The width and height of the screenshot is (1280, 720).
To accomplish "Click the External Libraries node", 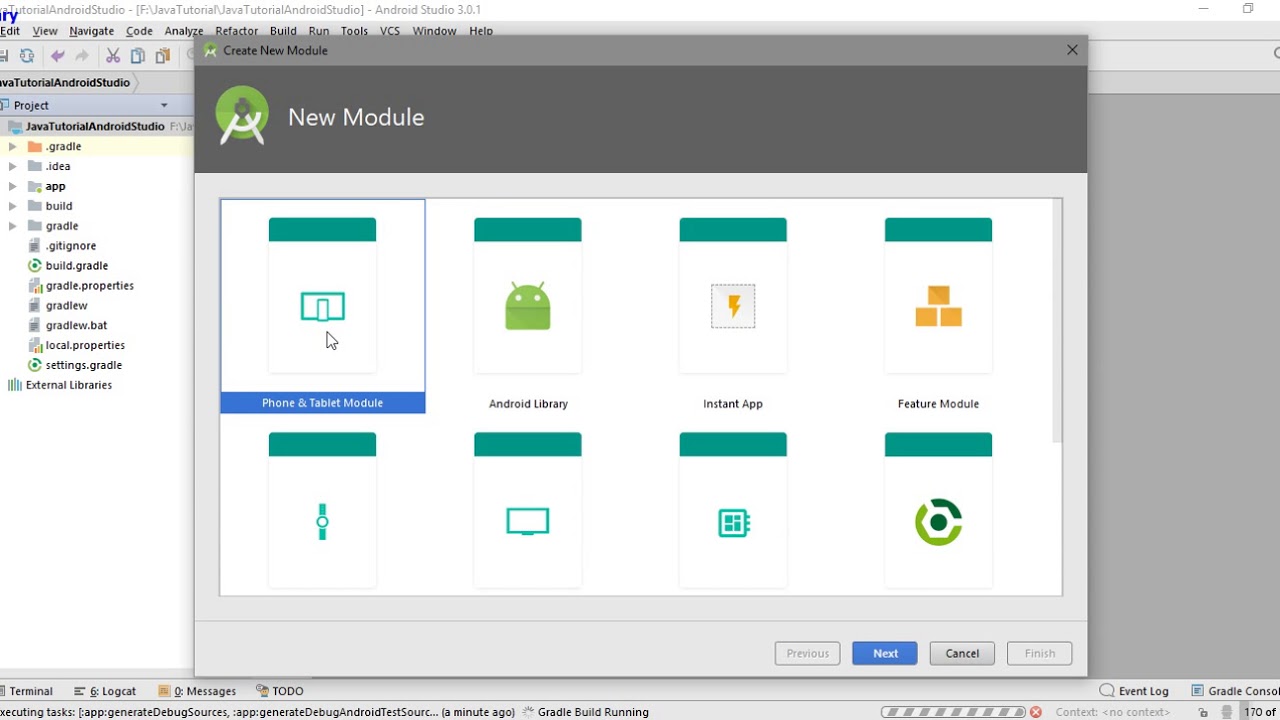I will [x=60, y=385].
